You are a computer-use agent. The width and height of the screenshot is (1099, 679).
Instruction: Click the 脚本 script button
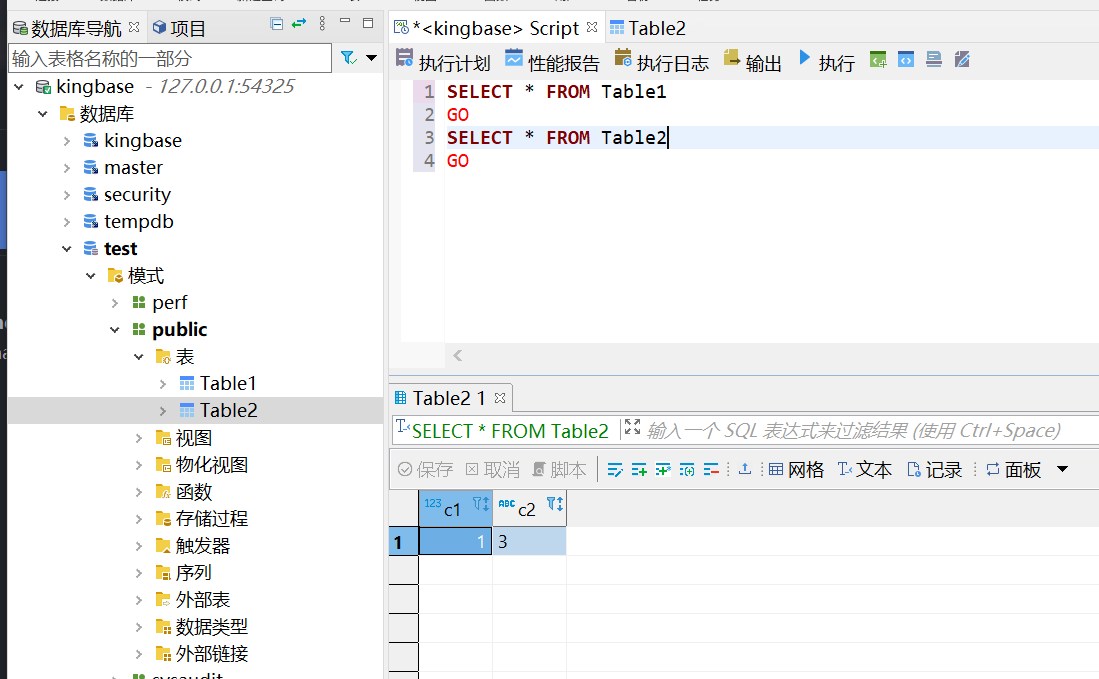coord(559,469)
